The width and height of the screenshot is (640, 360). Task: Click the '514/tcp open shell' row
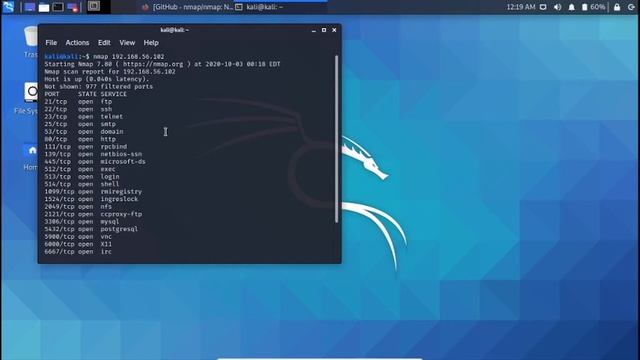82,184
